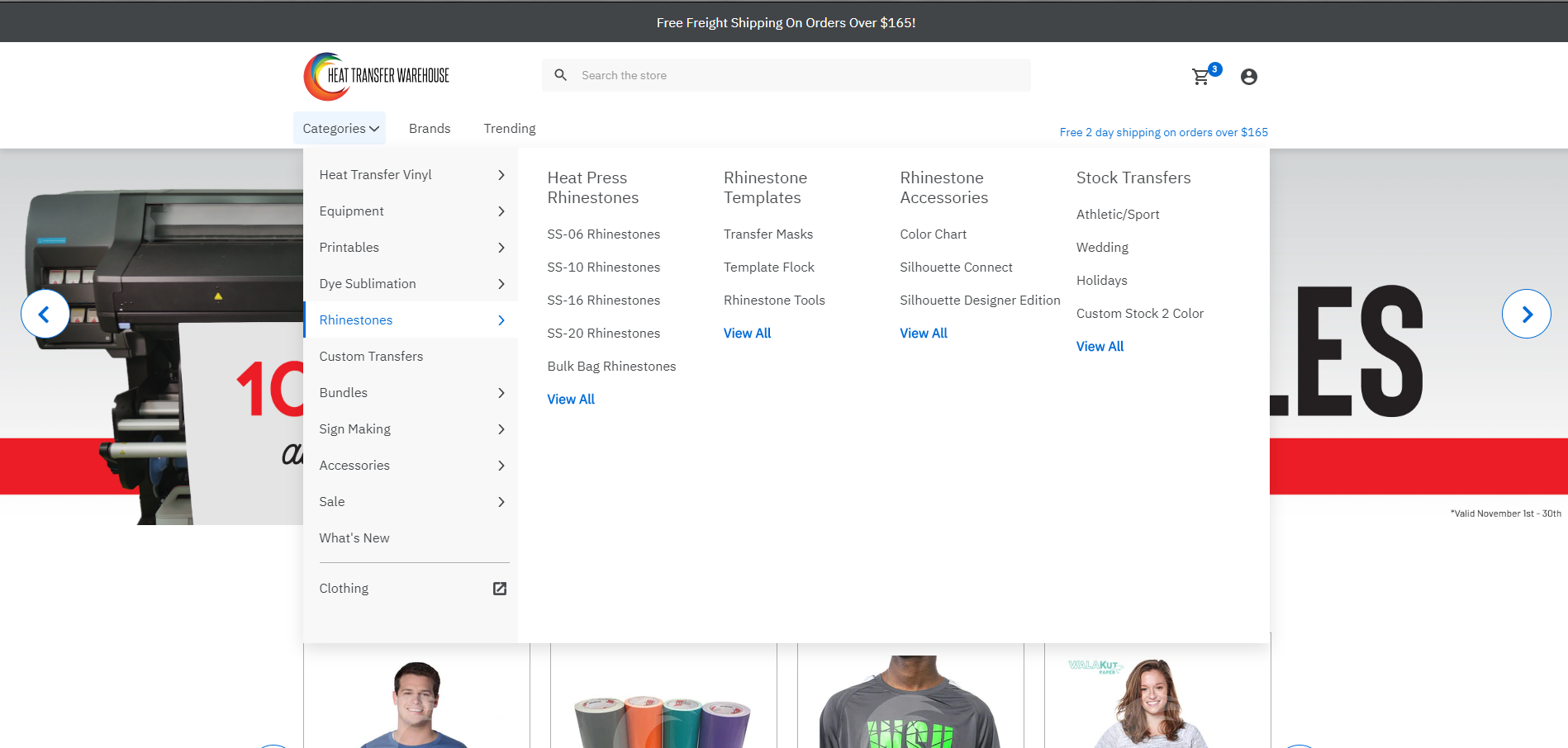Click the user account icon
The image size is (1568, 748).
1248,77
